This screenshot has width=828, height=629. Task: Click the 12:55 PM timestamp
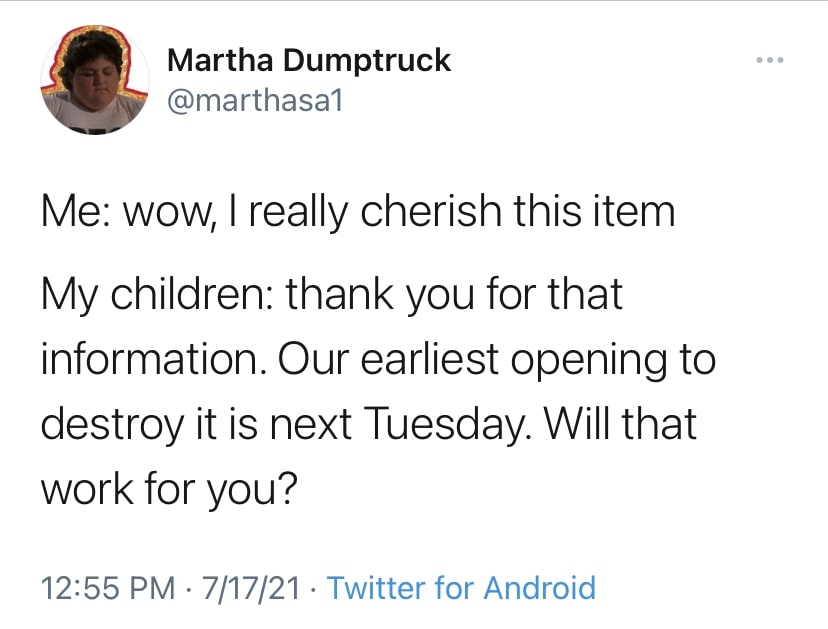[x=108, y=588]
